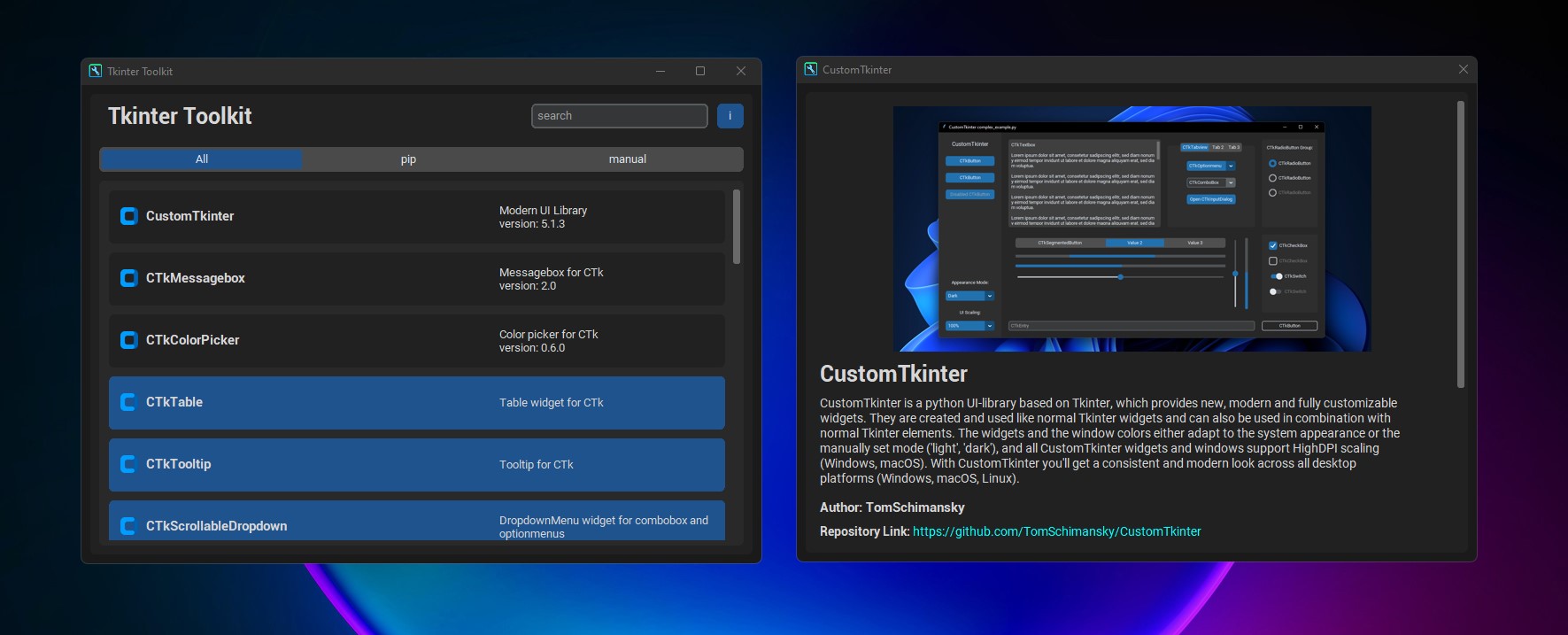This screenshot has width=1568, height=635.
Task: Maximize the Tkinter Toolkit window
Action: 700,71
